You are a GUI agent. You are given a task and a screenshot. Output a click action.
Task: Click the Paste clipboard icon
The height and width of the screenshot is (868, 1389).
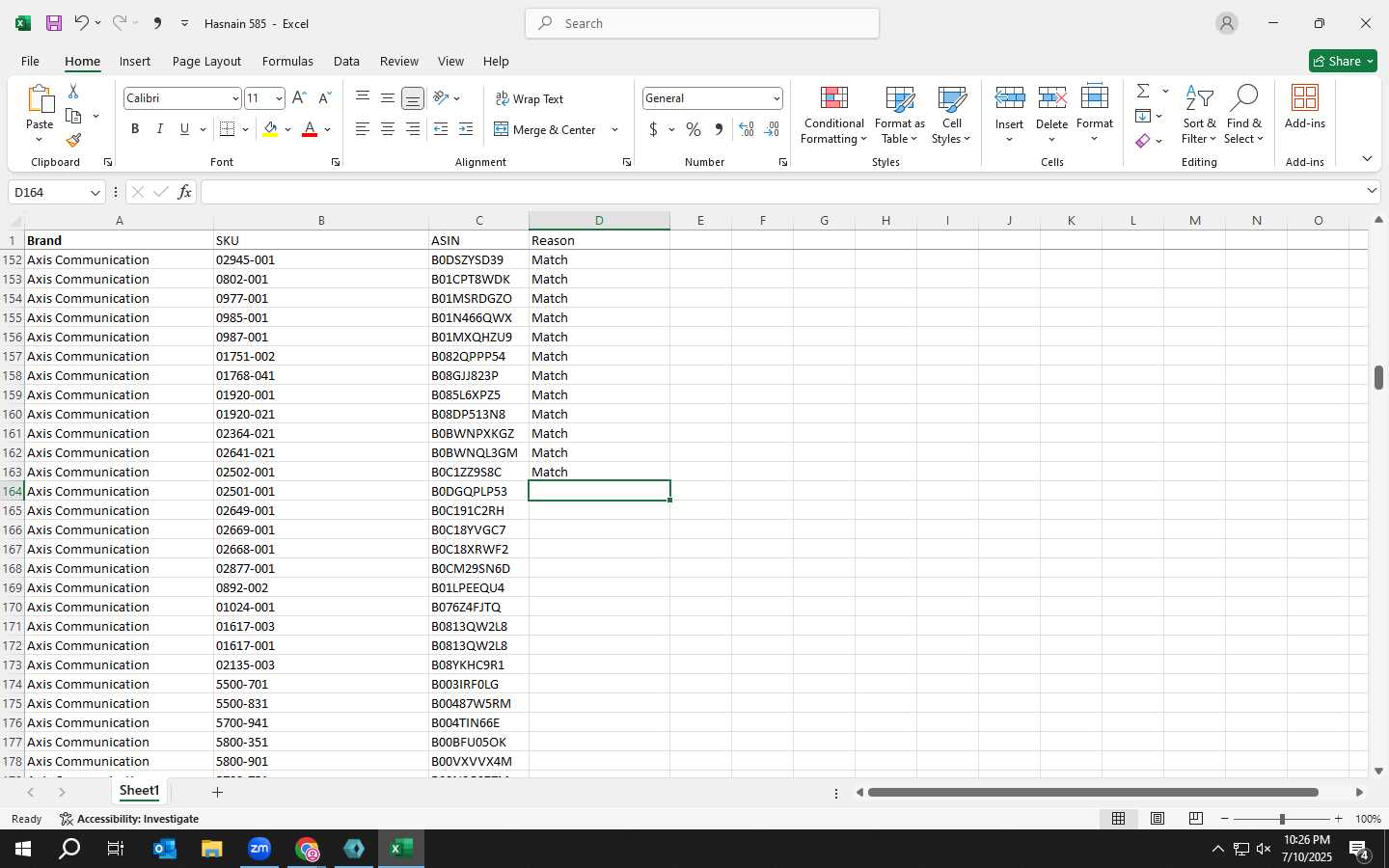tap(40, 99)
